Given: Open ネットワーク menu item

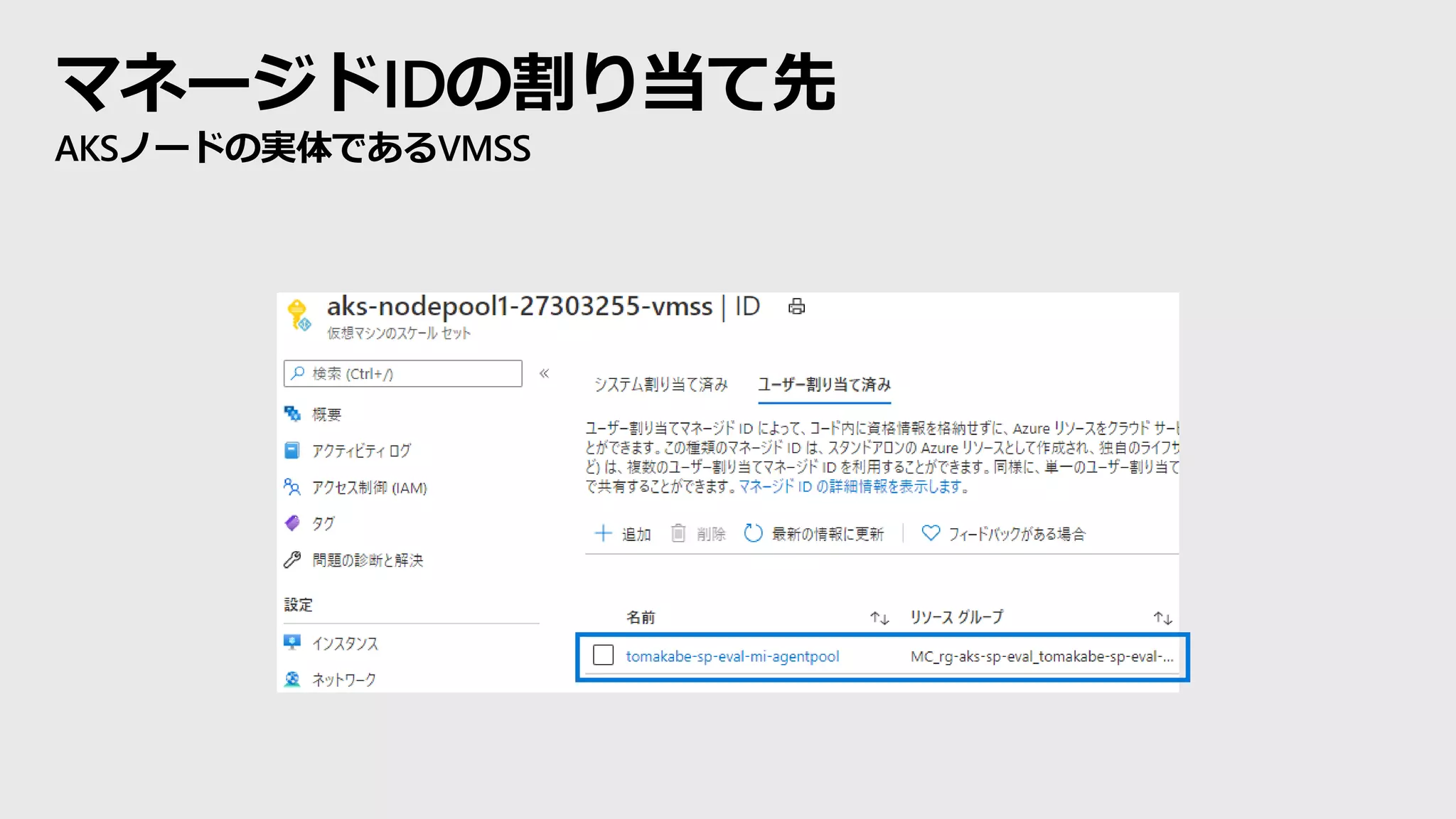Looking at the screenshot, I should pos(344,679).
